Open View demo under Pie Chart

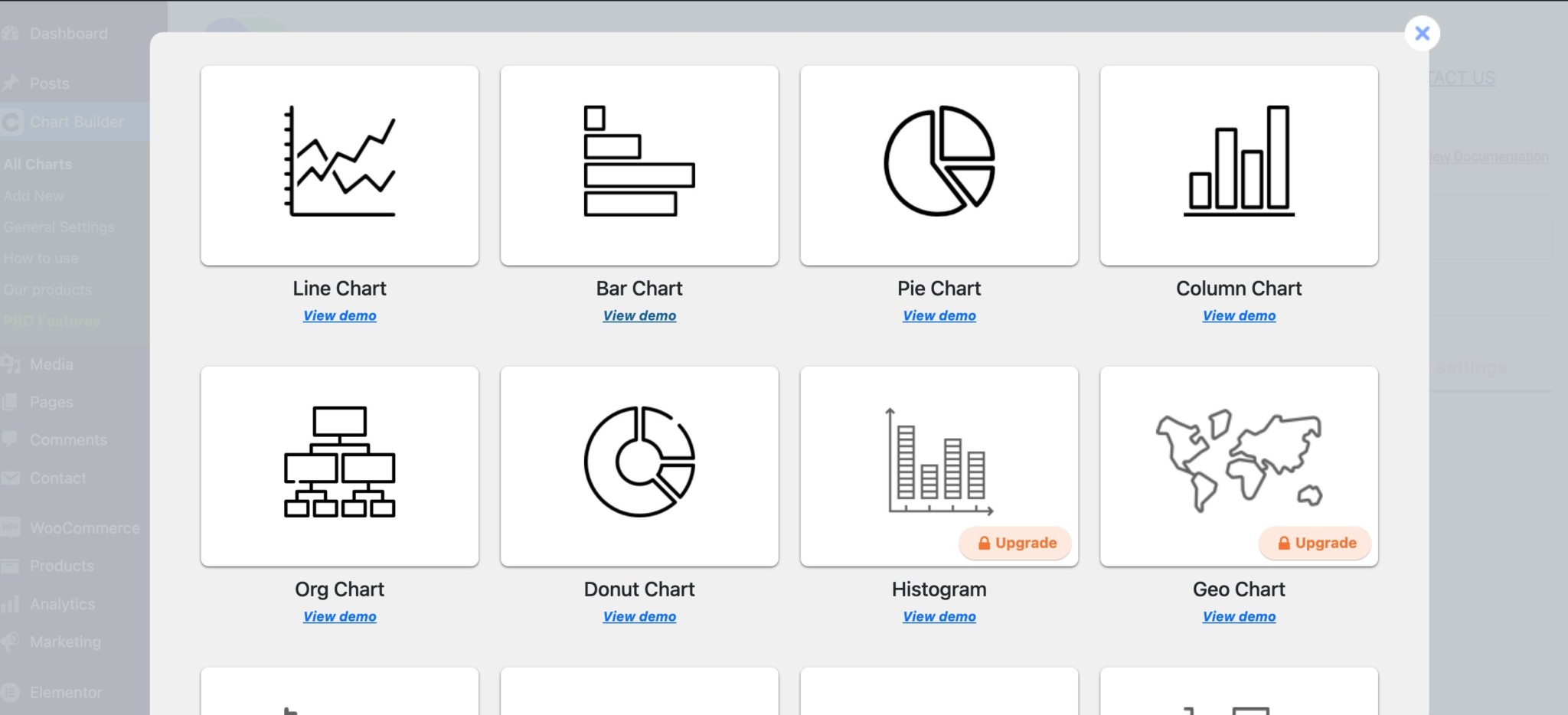coord(939,315)
